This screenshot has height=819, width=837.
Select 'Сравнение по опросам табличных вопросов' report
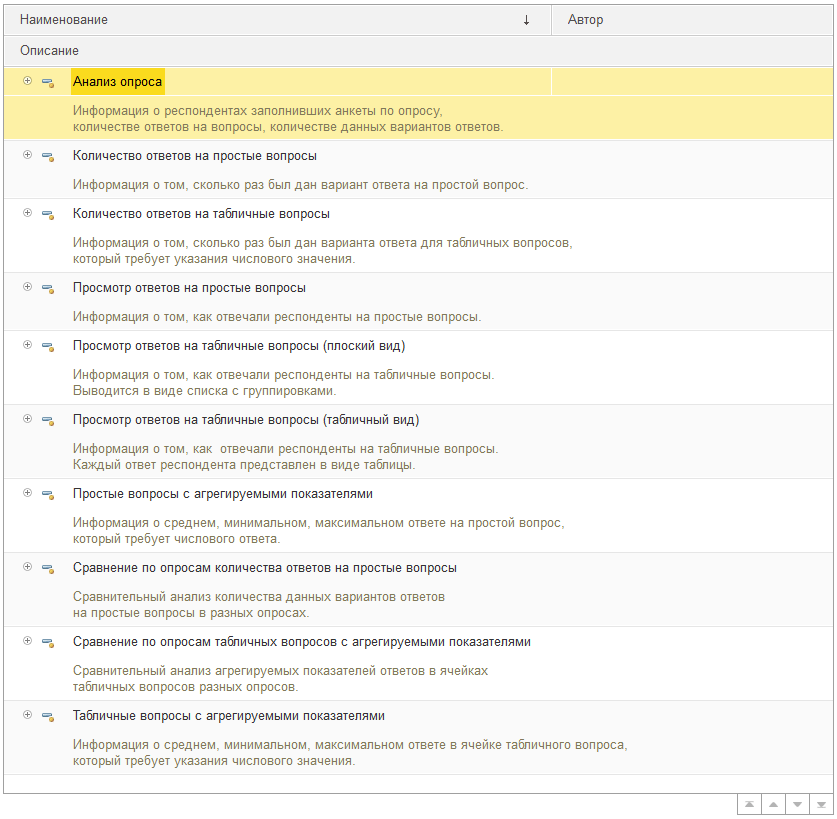click(x=301, y=642)
